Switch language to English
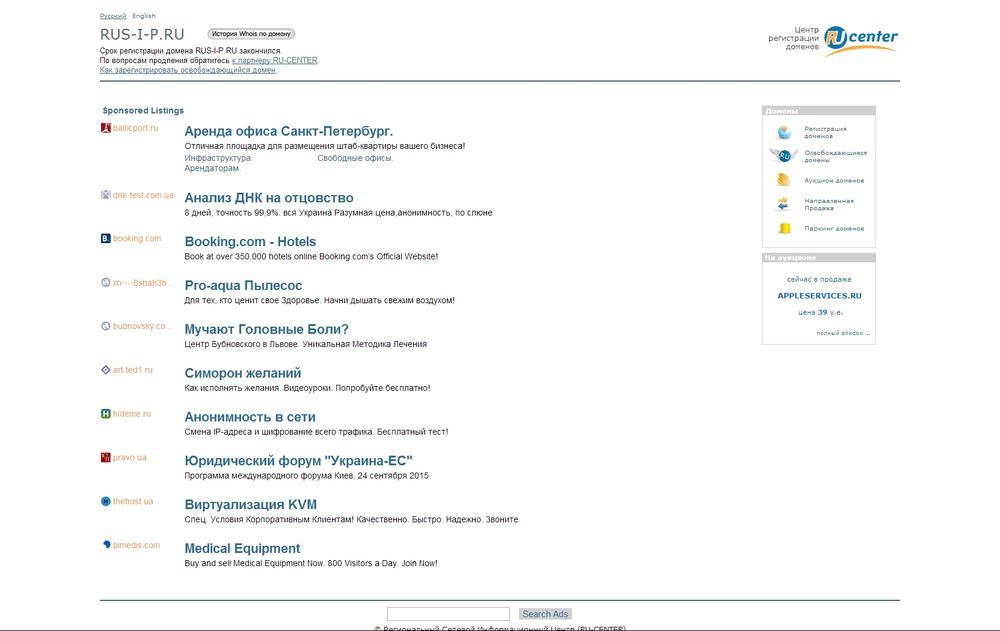This screenshot has width=1000, height=631. pos(143,16)
